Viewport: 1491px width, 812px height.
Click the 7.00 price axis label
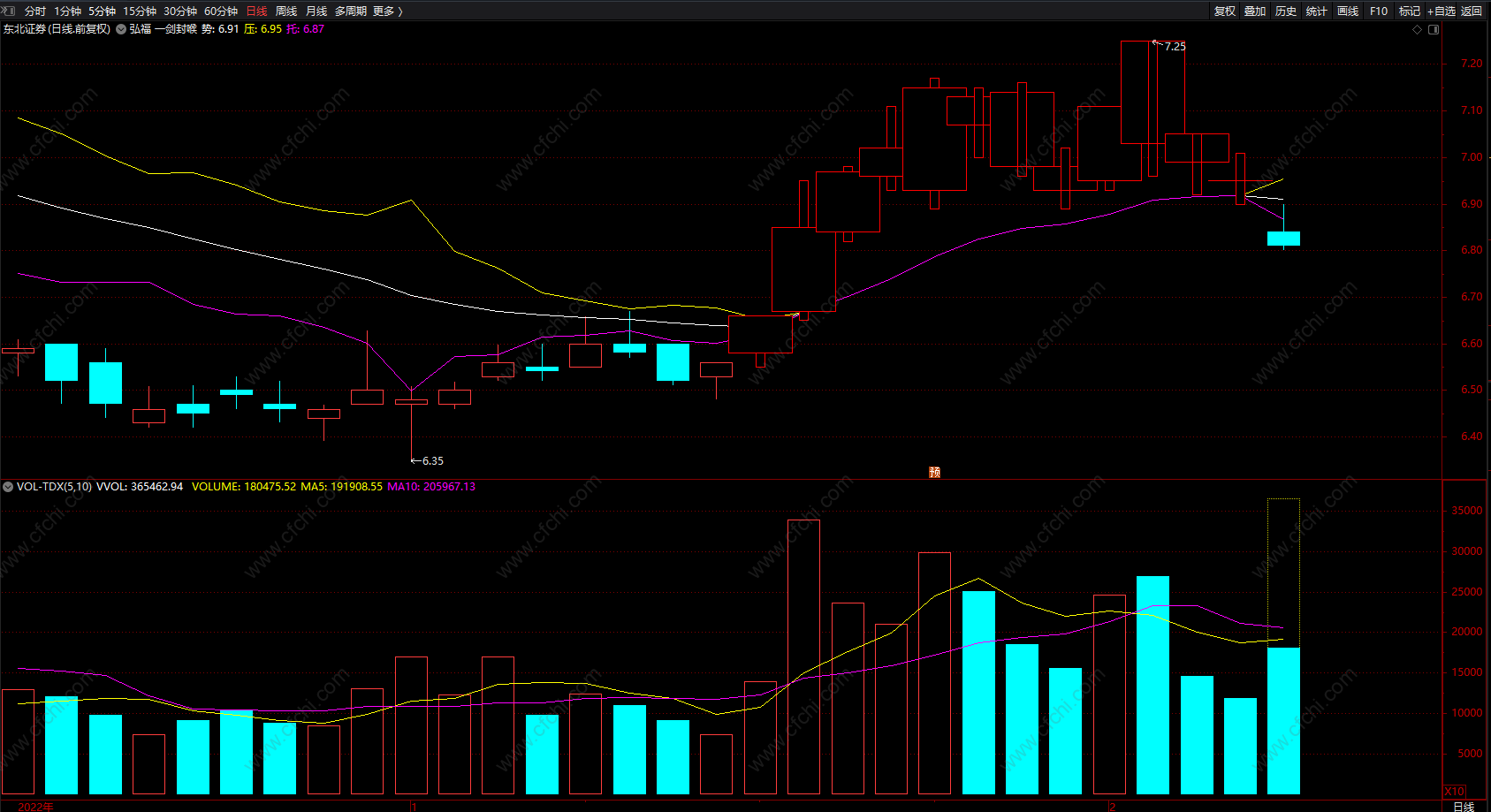click(x=1472, y=157)
